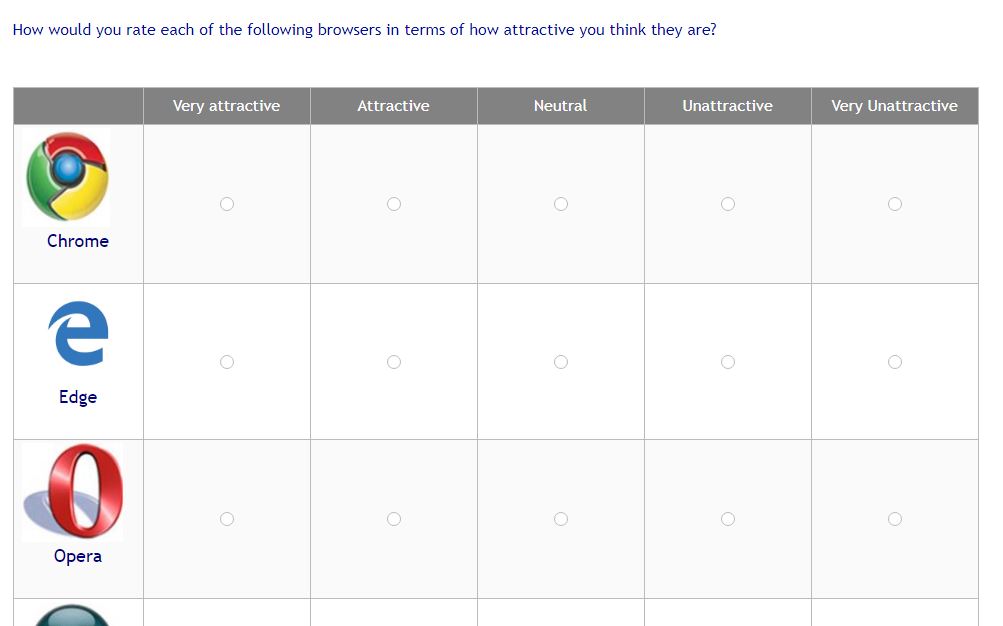Image resolution: width=1003 pixels, height=626 pixels.
Task: Click the Edge text label
Action: (78, 397)
